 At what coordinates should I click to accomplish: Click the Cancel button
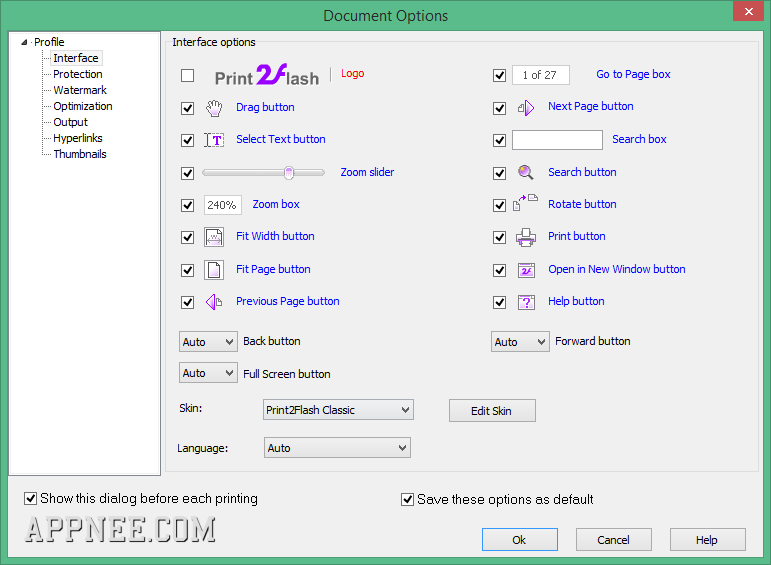point(614,540)
